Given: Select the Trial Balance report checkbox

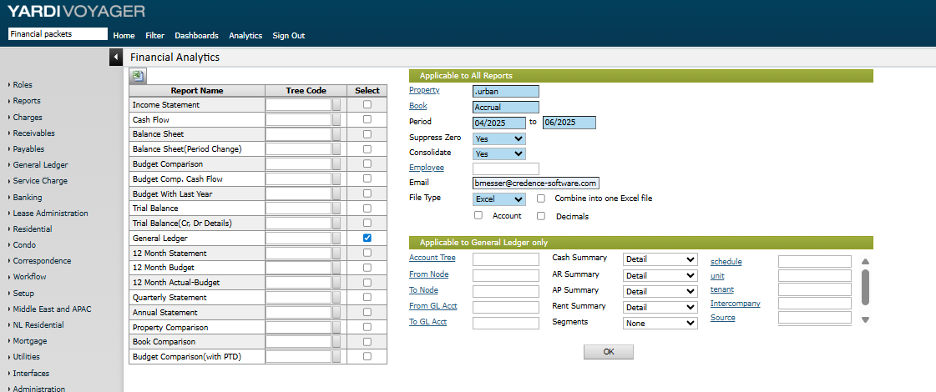Looking at the screenshot, I should pos(367,208).
